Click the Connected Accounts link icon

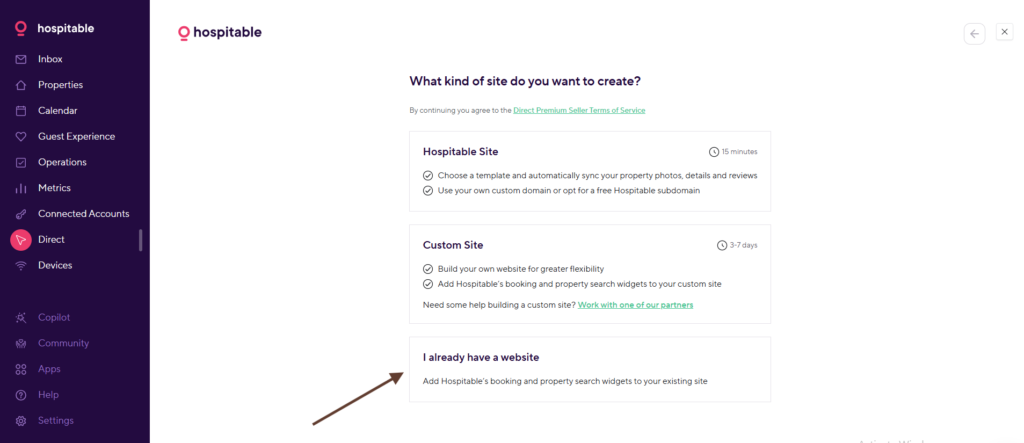coord(21,214)
